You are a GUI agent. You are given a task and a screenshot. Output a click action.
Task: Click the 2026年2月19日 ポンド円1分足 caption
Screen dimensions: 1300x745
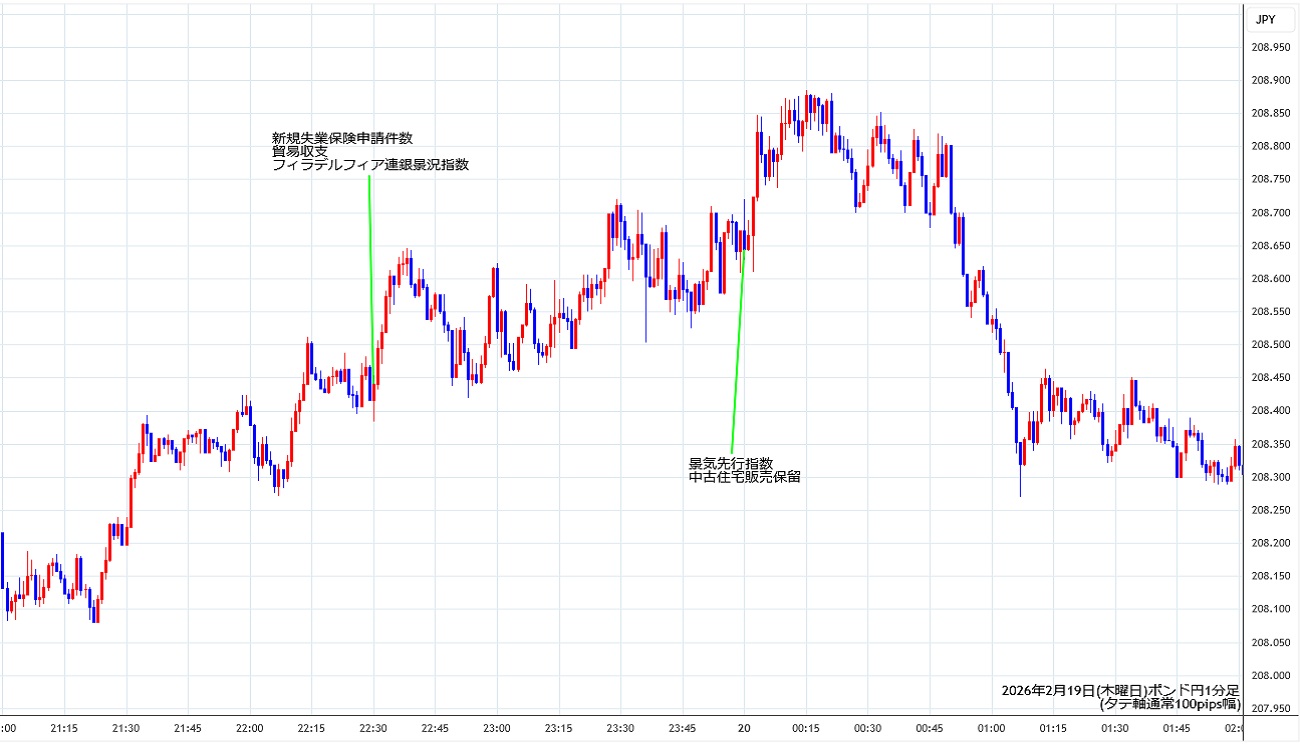pyautogui.click(x=1120, y=690)
